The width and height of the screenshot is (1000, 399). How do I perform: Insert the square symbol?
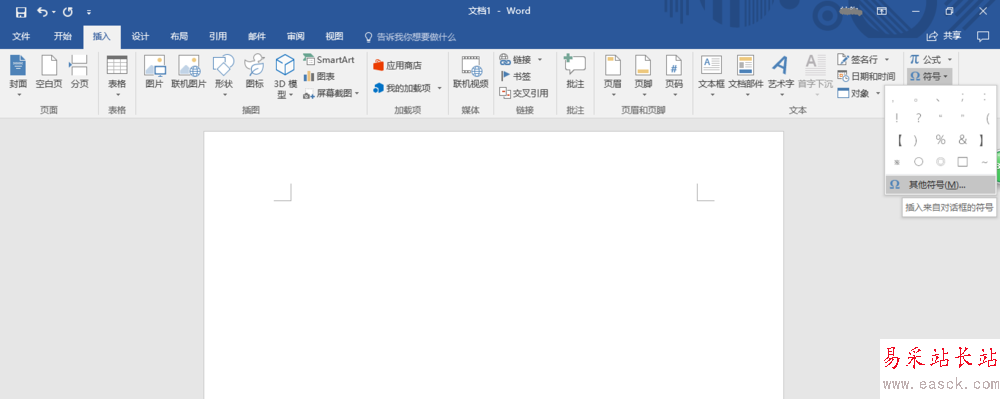click(962, 162)
